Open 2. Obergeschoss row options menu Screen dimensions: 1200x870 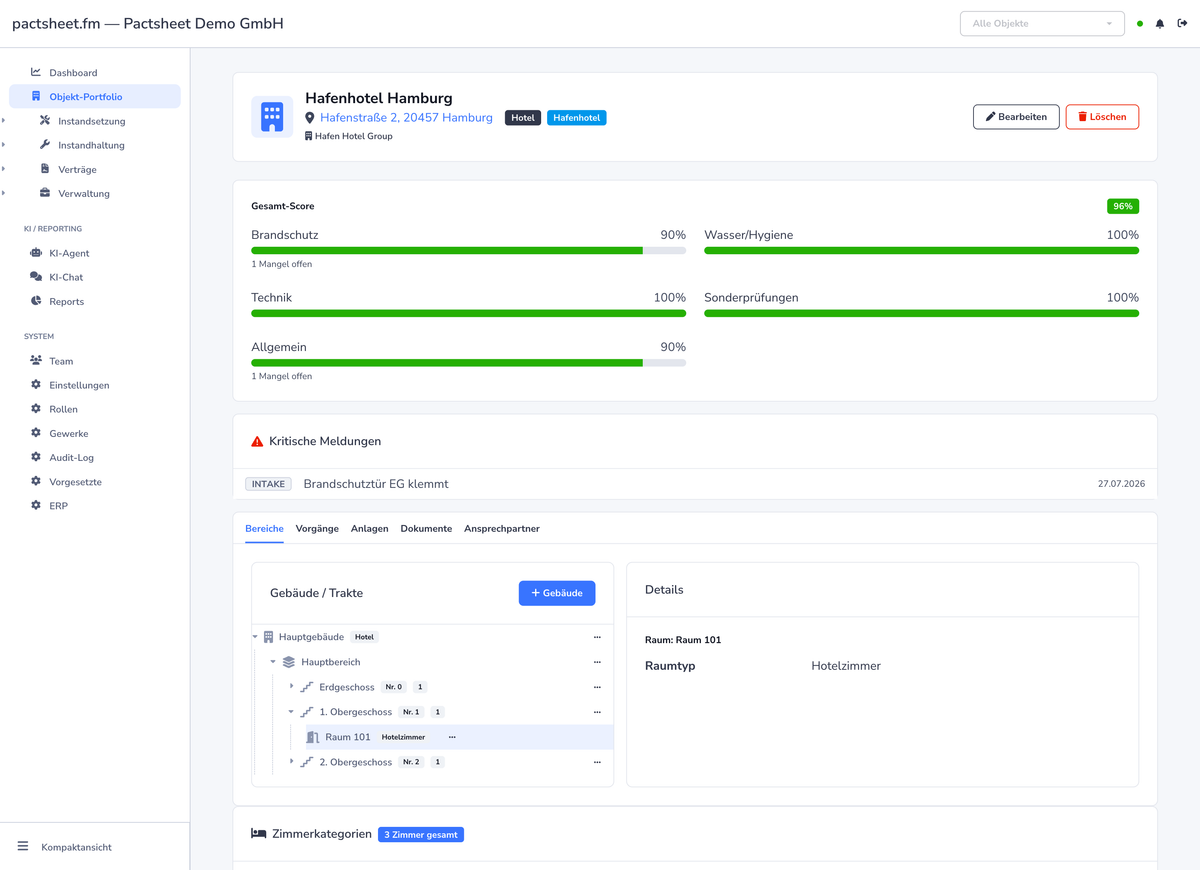(x=597, y=762)
